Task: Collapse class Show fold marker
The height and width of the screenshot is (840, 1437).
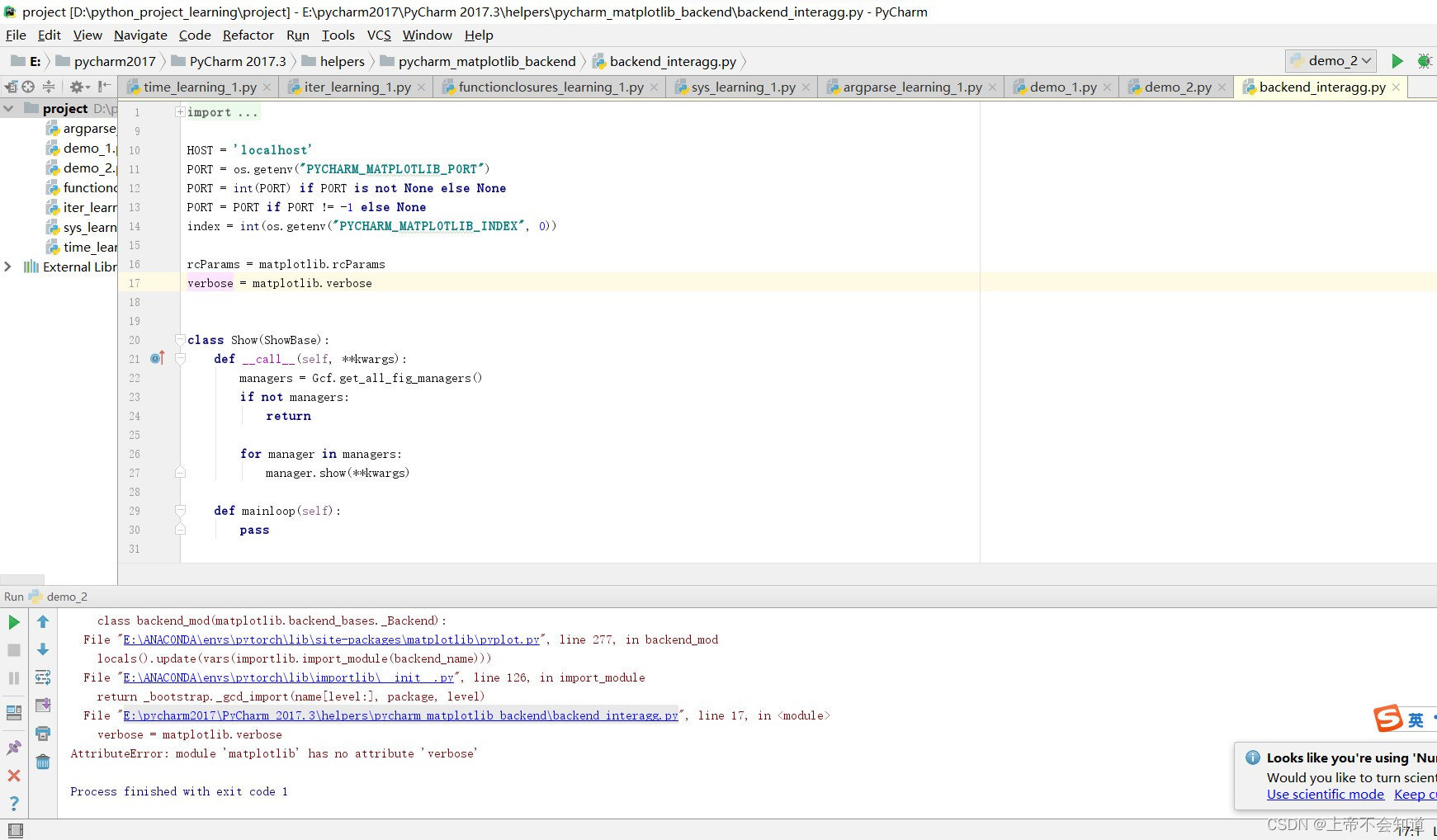Action: coord(179,340)
